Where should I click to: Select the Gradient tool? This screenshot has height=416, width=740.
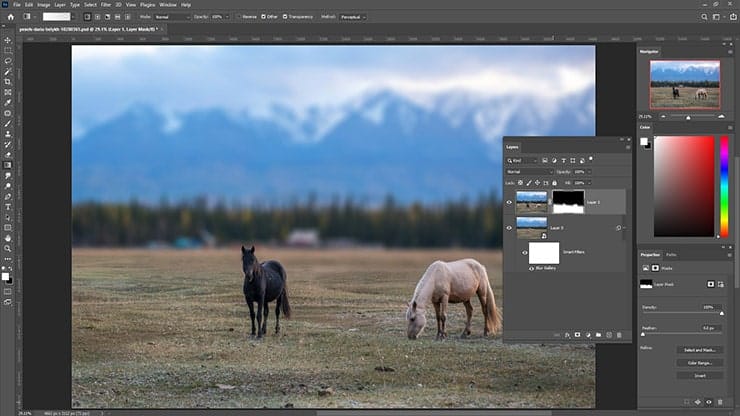coord(8,165)
